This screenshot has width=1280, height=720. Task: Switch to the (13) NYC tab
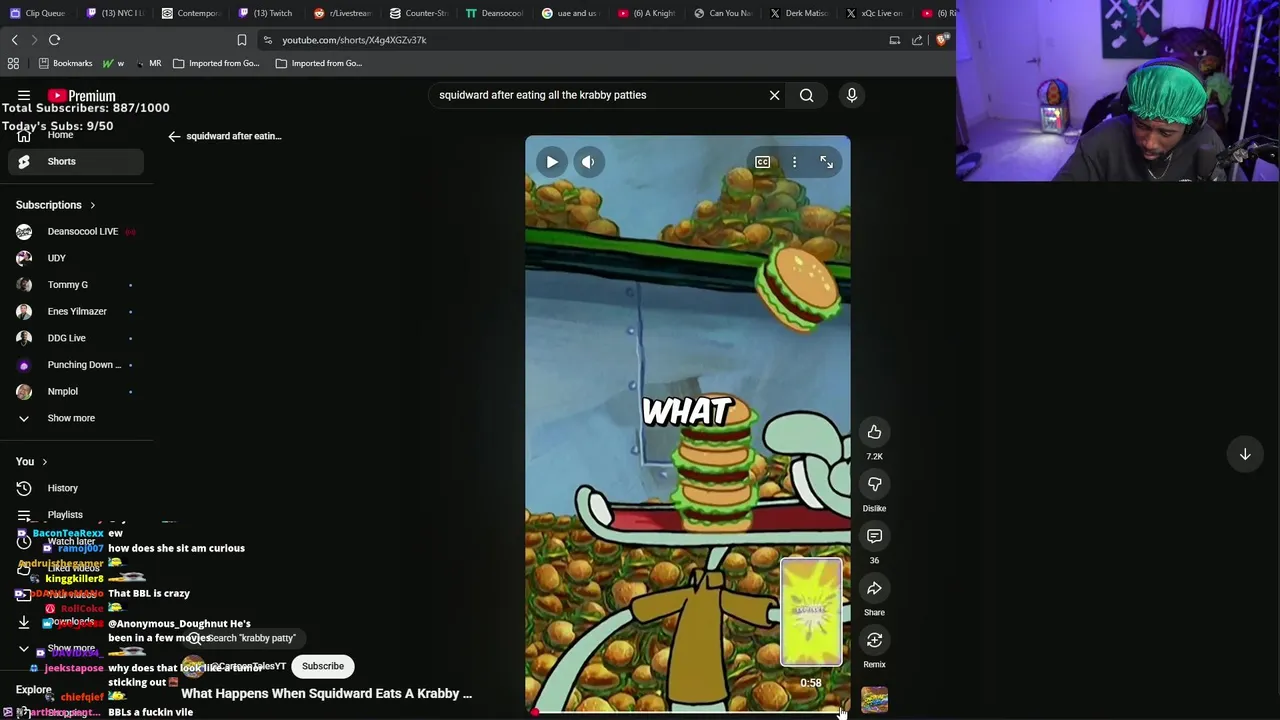coord(115,13)
